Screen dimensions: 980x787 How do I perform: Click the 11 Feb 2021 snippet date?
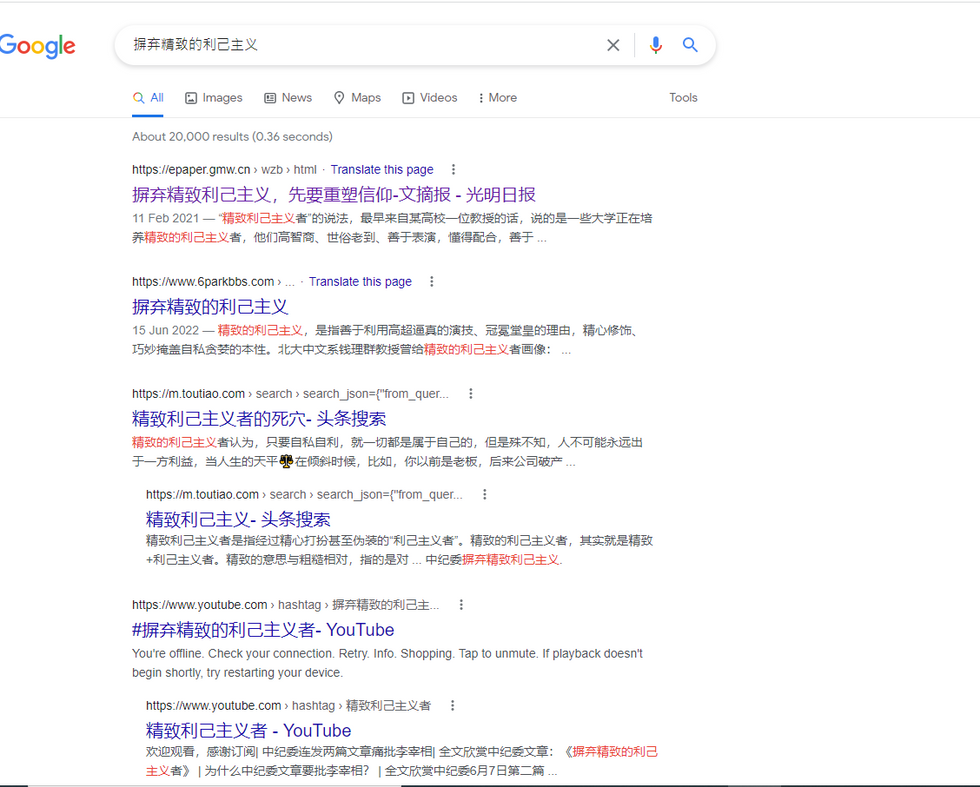(165, 218)
